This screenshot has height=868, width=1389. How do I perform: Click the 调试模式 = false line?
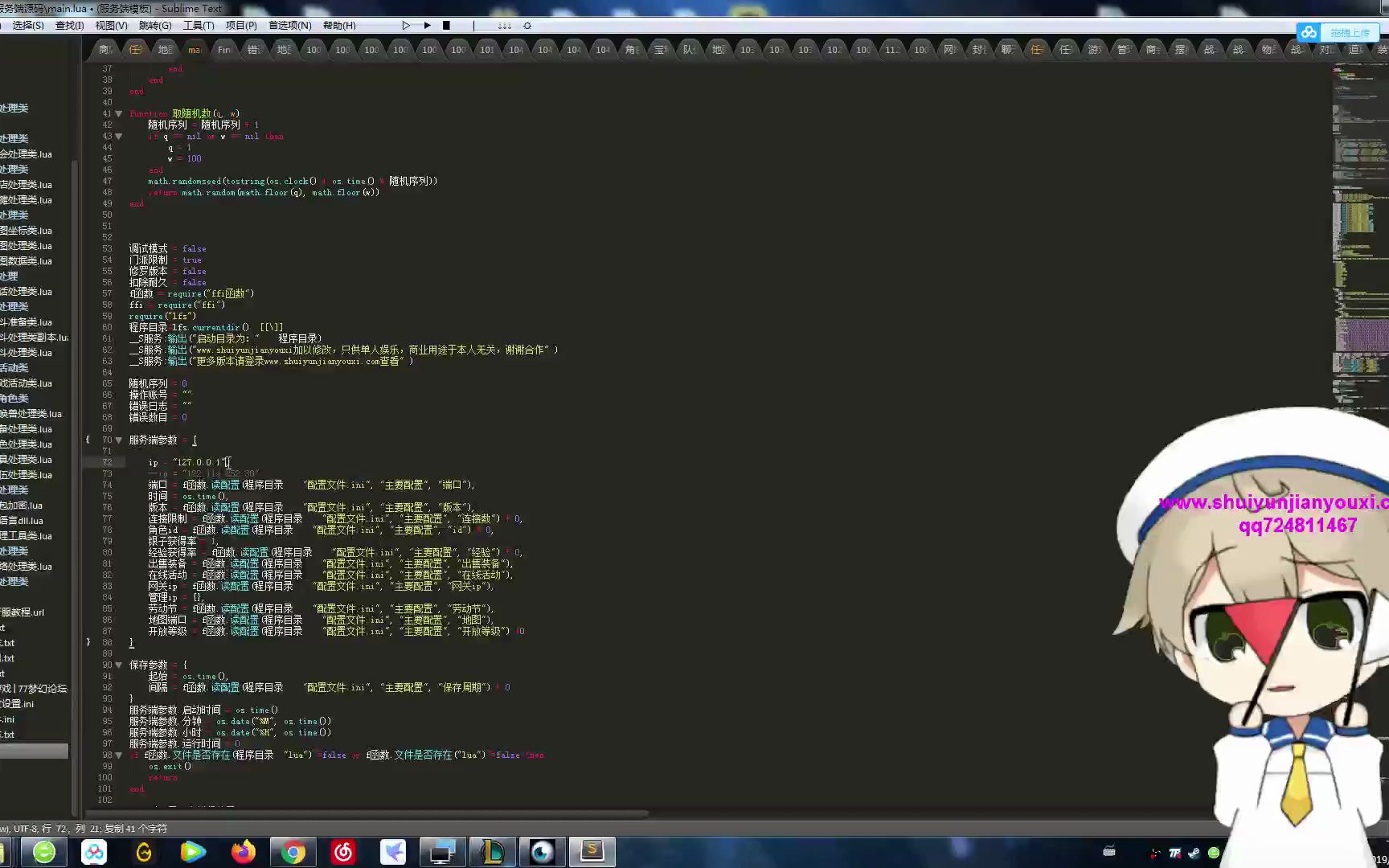pyautogui.click(x=168, y=249)
